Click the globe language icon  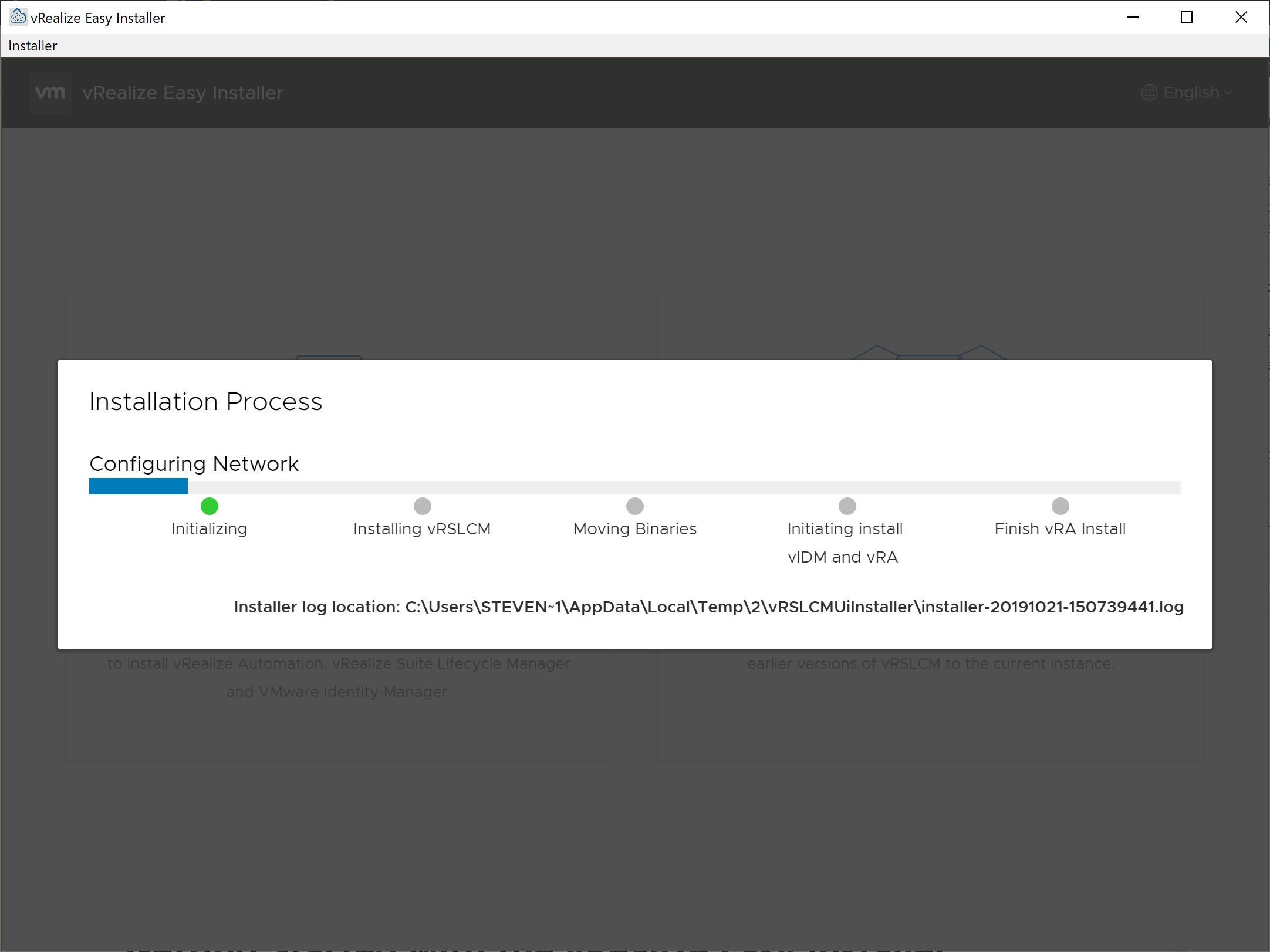point(1149,93)
